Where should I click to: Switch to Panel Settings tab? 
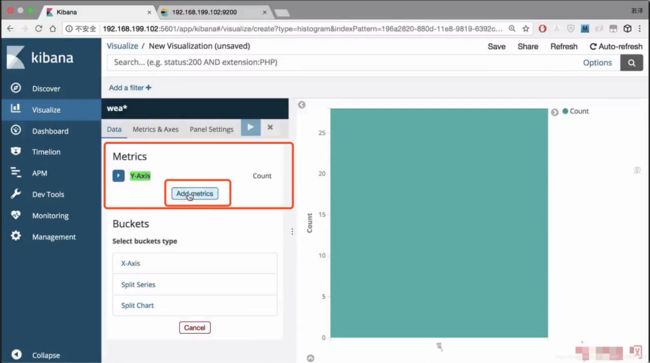click(x=211, y=129)
